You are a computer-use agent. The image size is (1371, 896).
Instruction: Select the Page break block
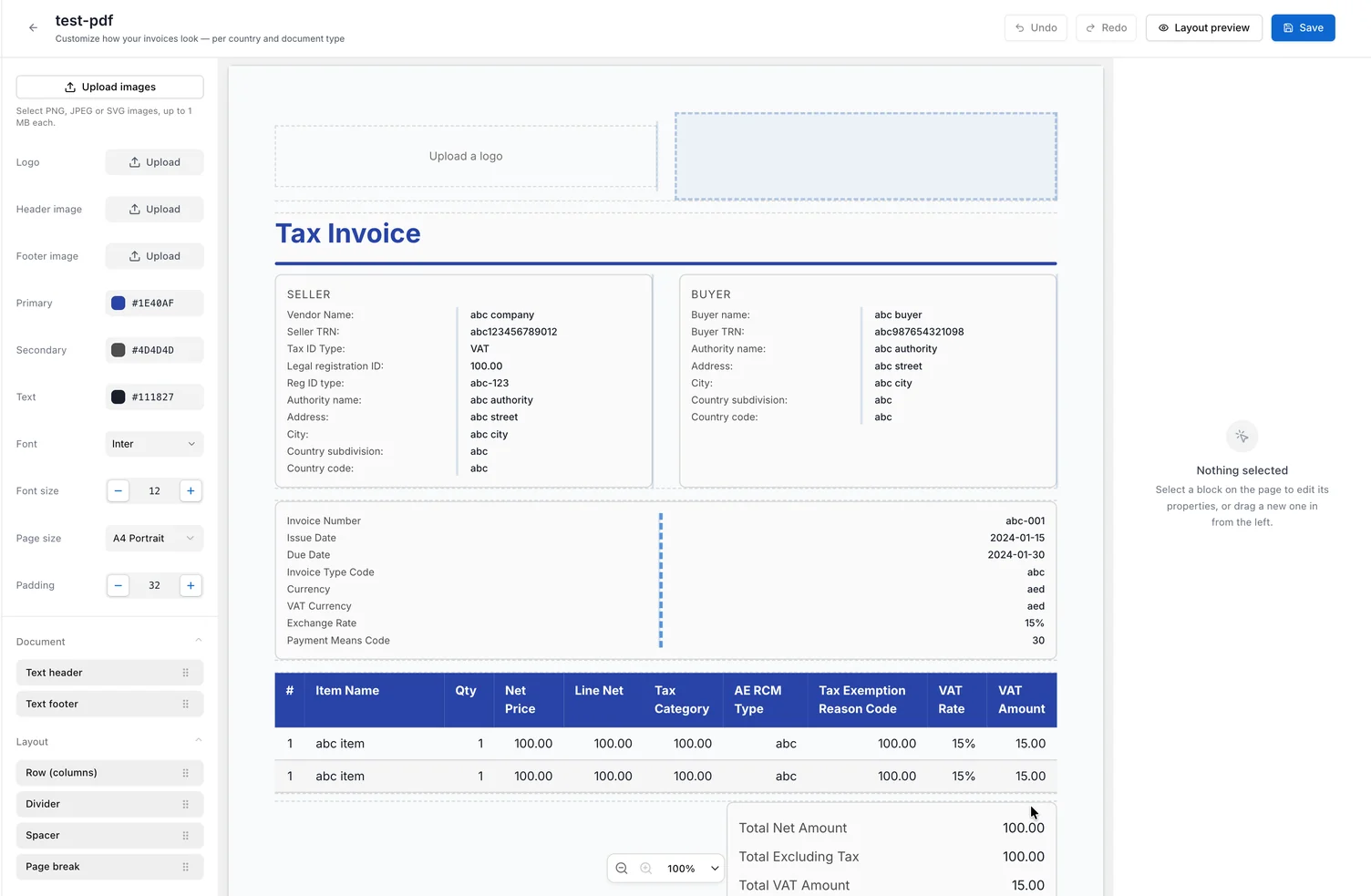[x=109, y=867]
